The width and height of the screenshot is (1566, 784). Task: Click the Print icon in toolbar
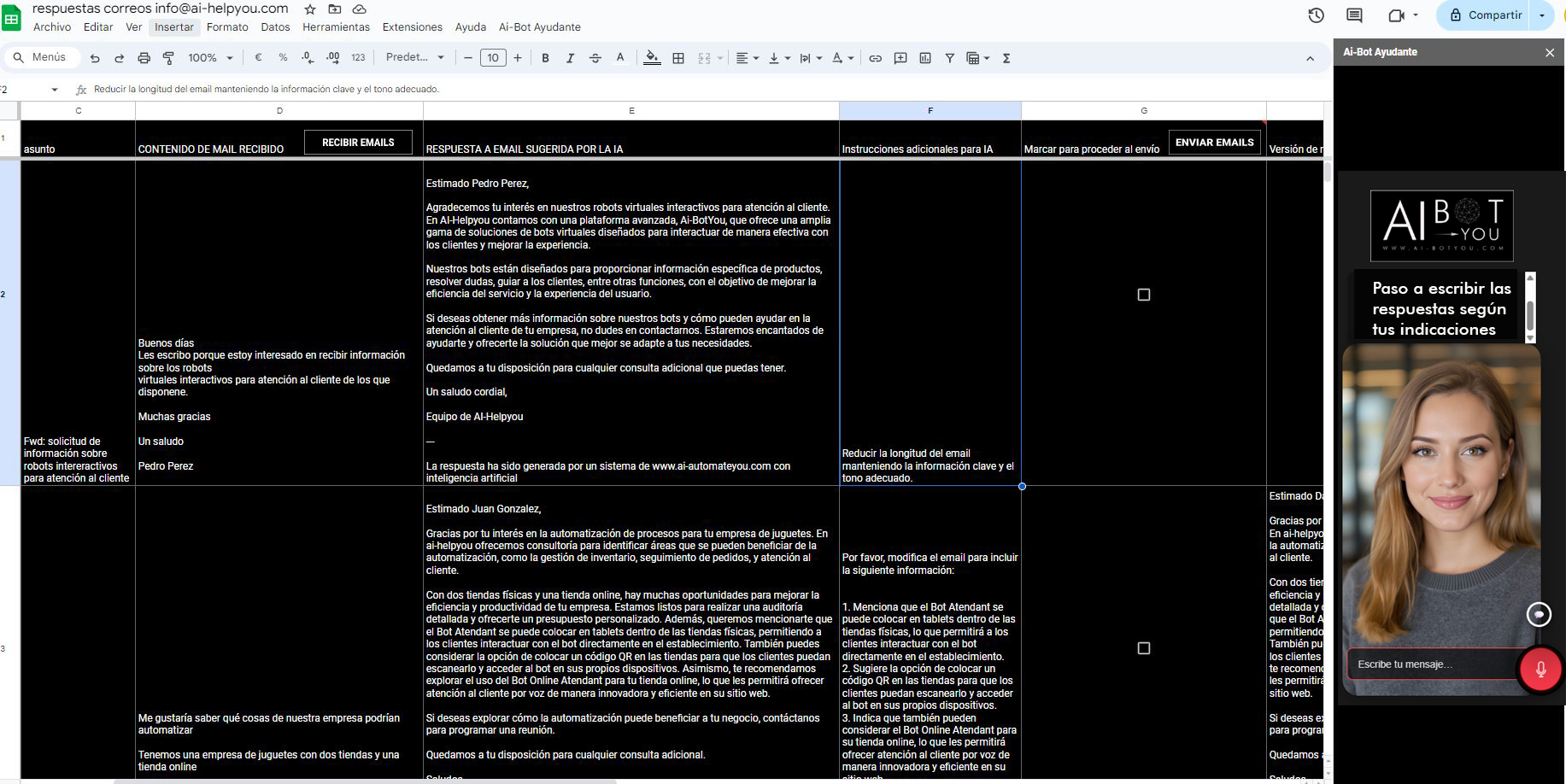[x=144, y=58]
